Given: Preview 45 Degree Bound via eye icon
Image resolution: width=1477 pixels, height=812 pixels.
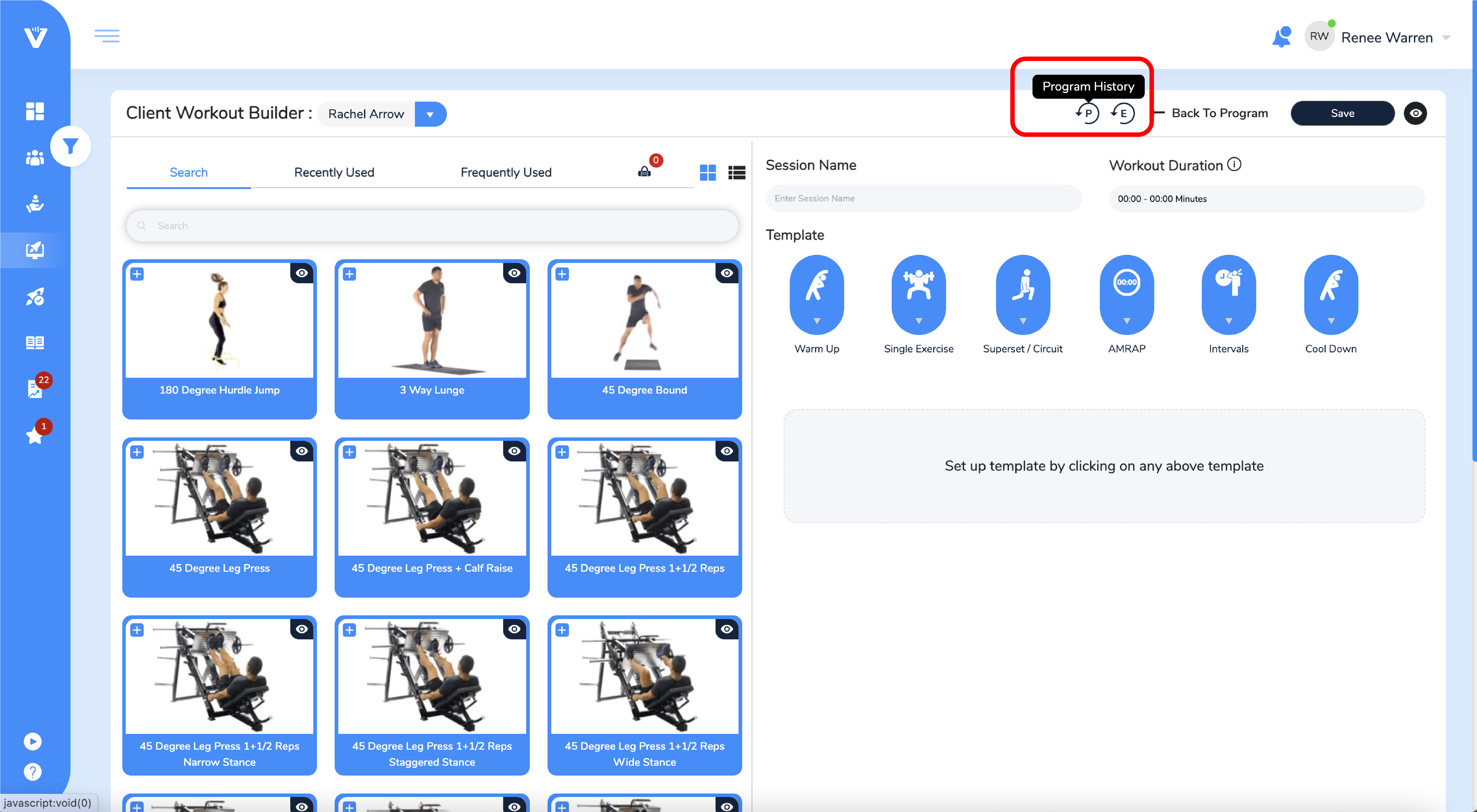Looking at the screenshot, I should pyautogui.click(x=727, y=273).
